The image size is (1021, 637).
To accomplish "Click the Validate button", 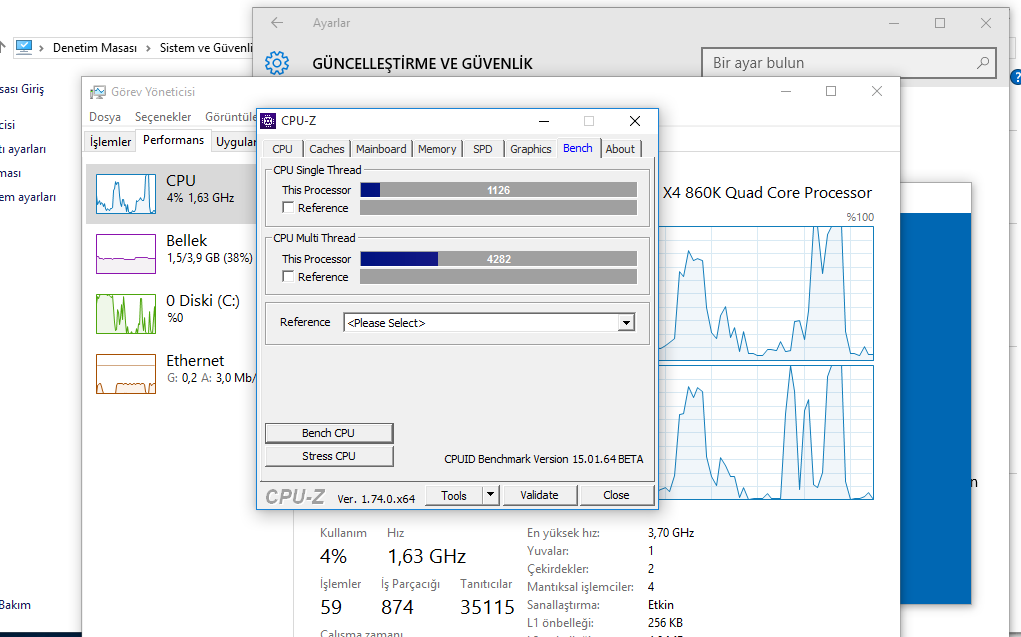I will click(539, 495).
